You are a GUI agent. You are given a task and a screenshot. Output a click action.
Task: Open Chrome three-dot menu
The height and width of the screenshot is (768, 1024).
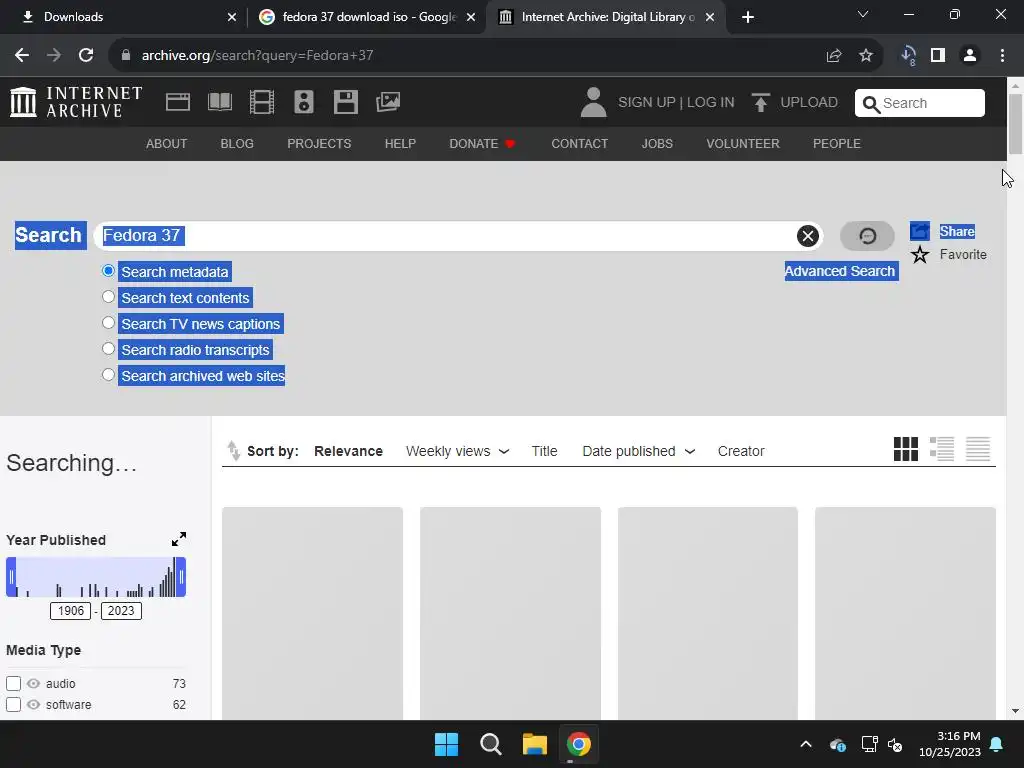click(1002, 56)
